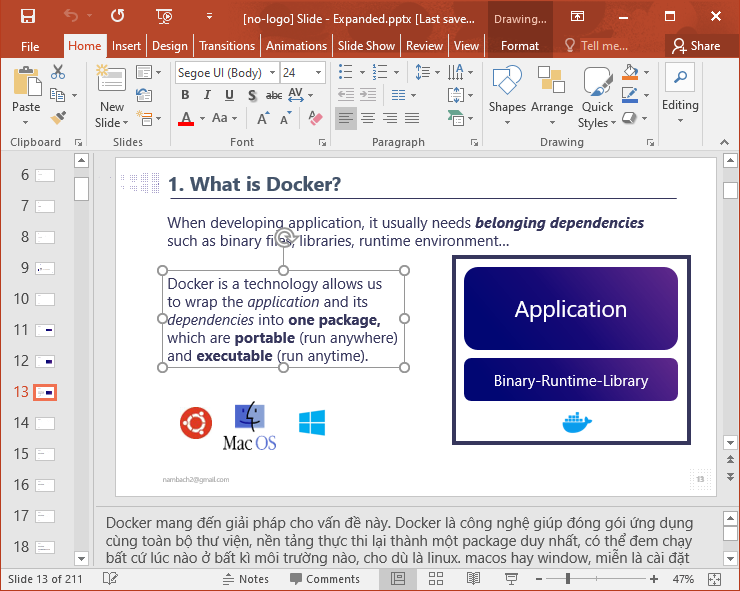Increase font size with the large A icon
This screenshot has height=591, width=740.
(263, 118)
